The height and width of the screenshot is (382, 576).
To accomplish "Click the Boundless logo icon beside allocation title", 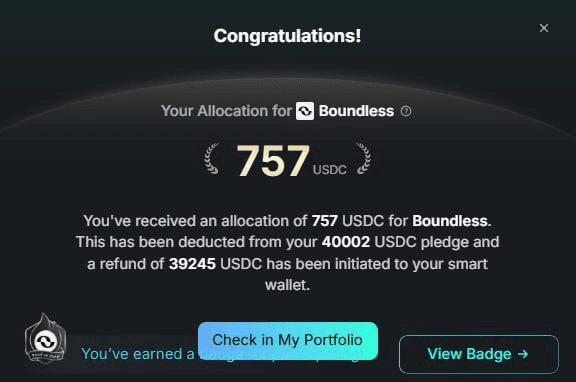I will 305,111.
